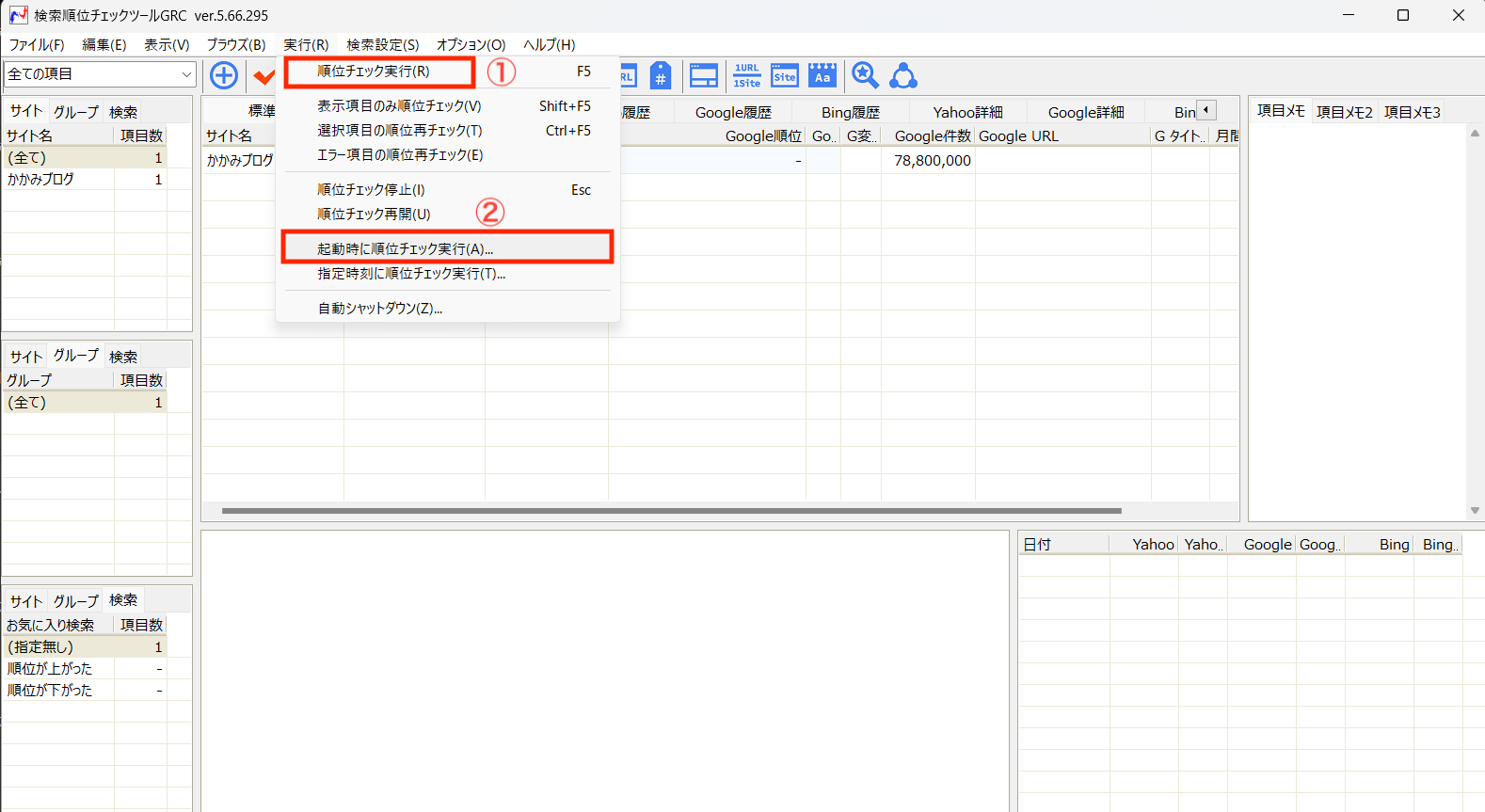Choose 順位チェック再開(U) from menu

coord(447,215)
